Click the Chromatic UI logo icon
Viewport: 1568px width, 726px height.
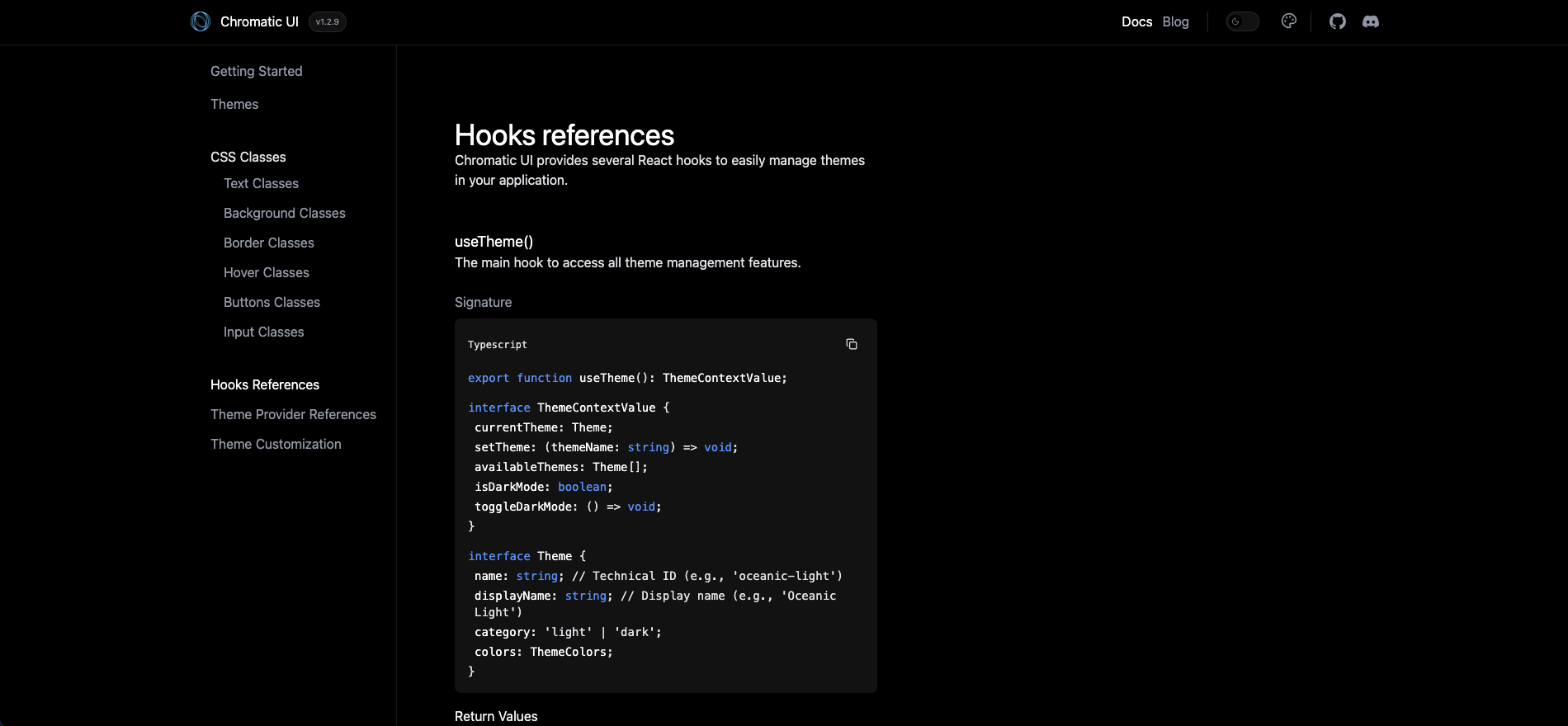pyautogui.click(x=201, y=21)
